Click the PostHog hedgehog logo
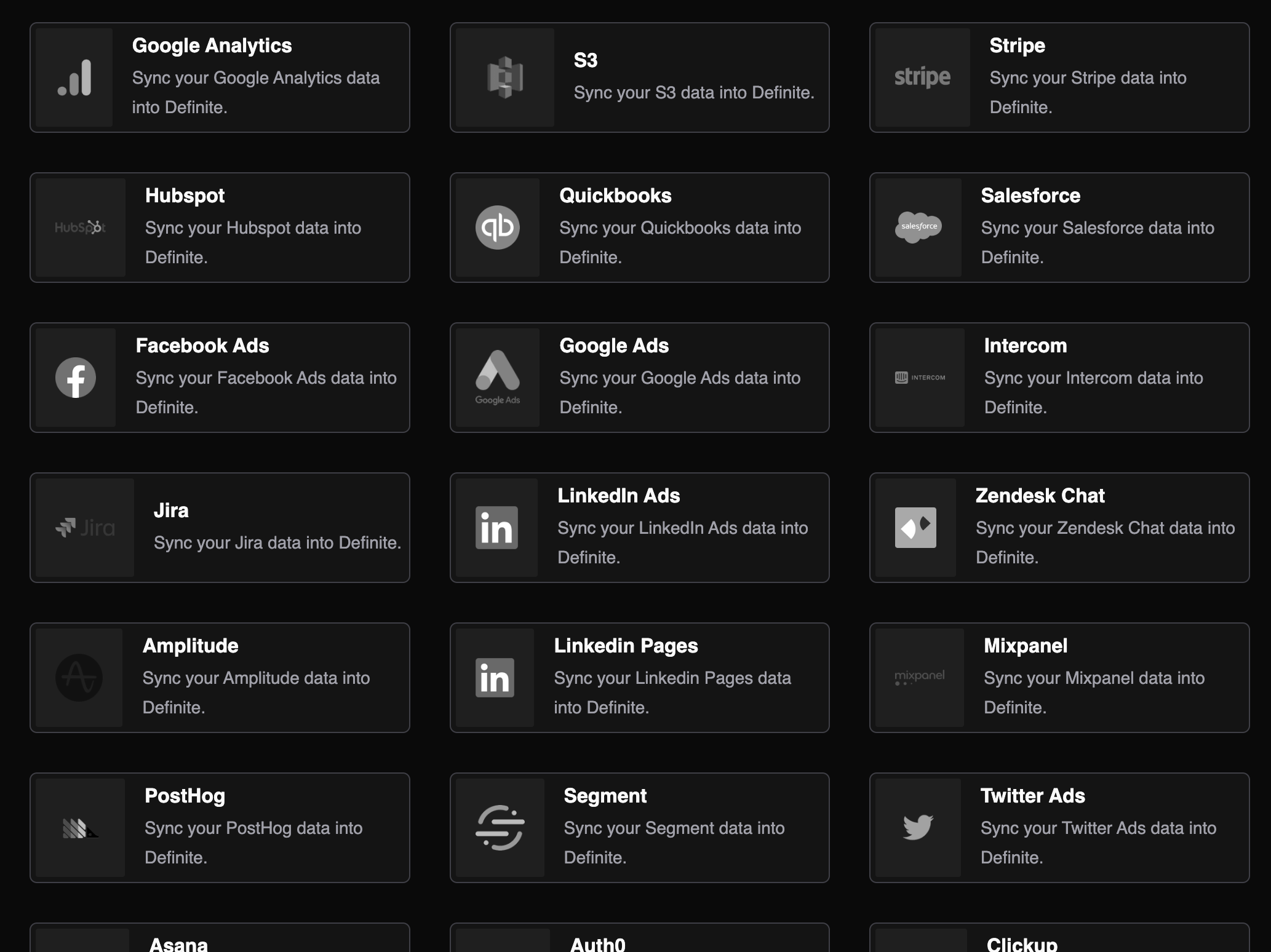 click(80, 828)
